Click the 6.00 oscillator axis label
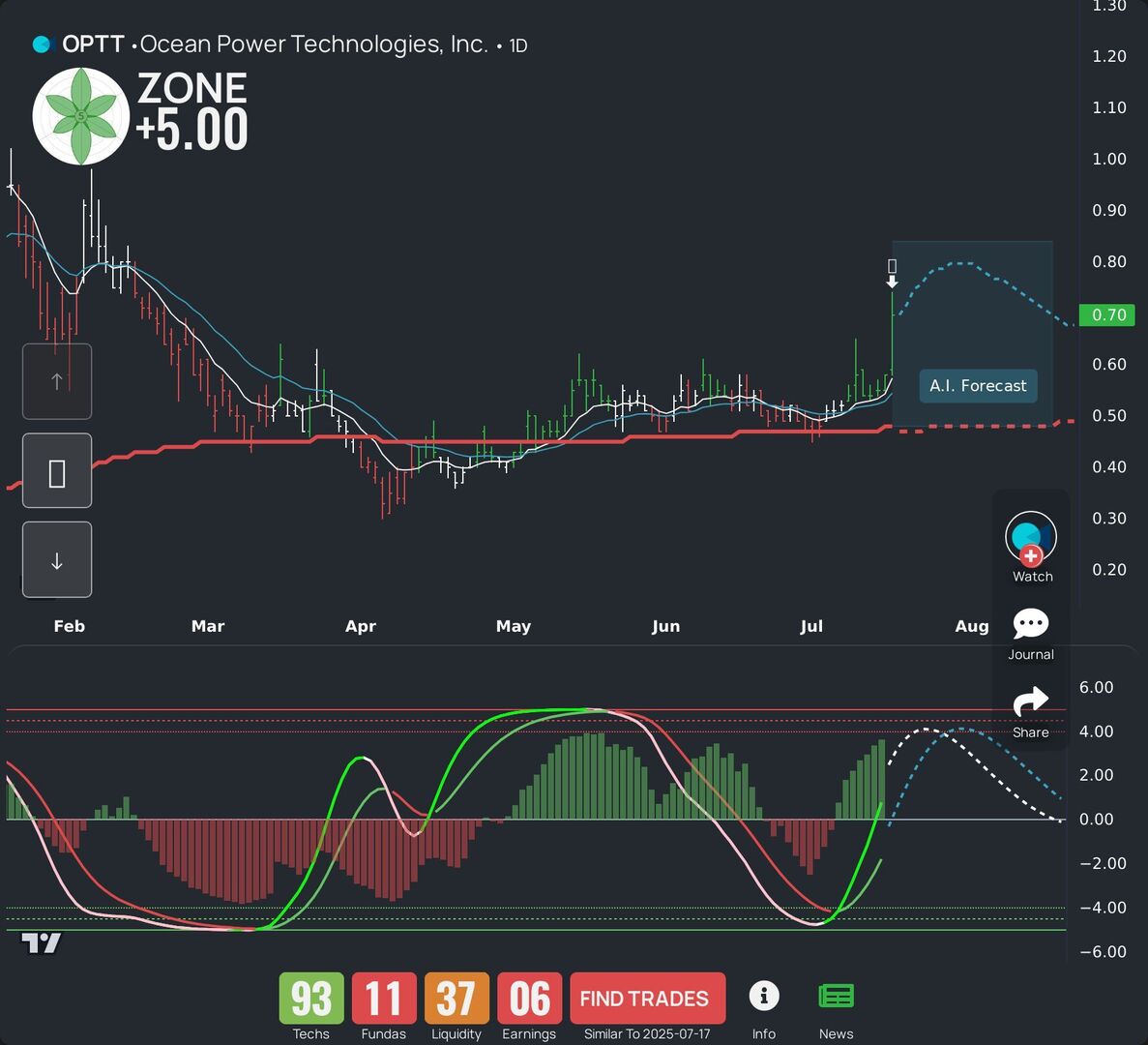The height and width of the screenshot is (1045, 1148). pyautogui.click(x=1096, y=687)
